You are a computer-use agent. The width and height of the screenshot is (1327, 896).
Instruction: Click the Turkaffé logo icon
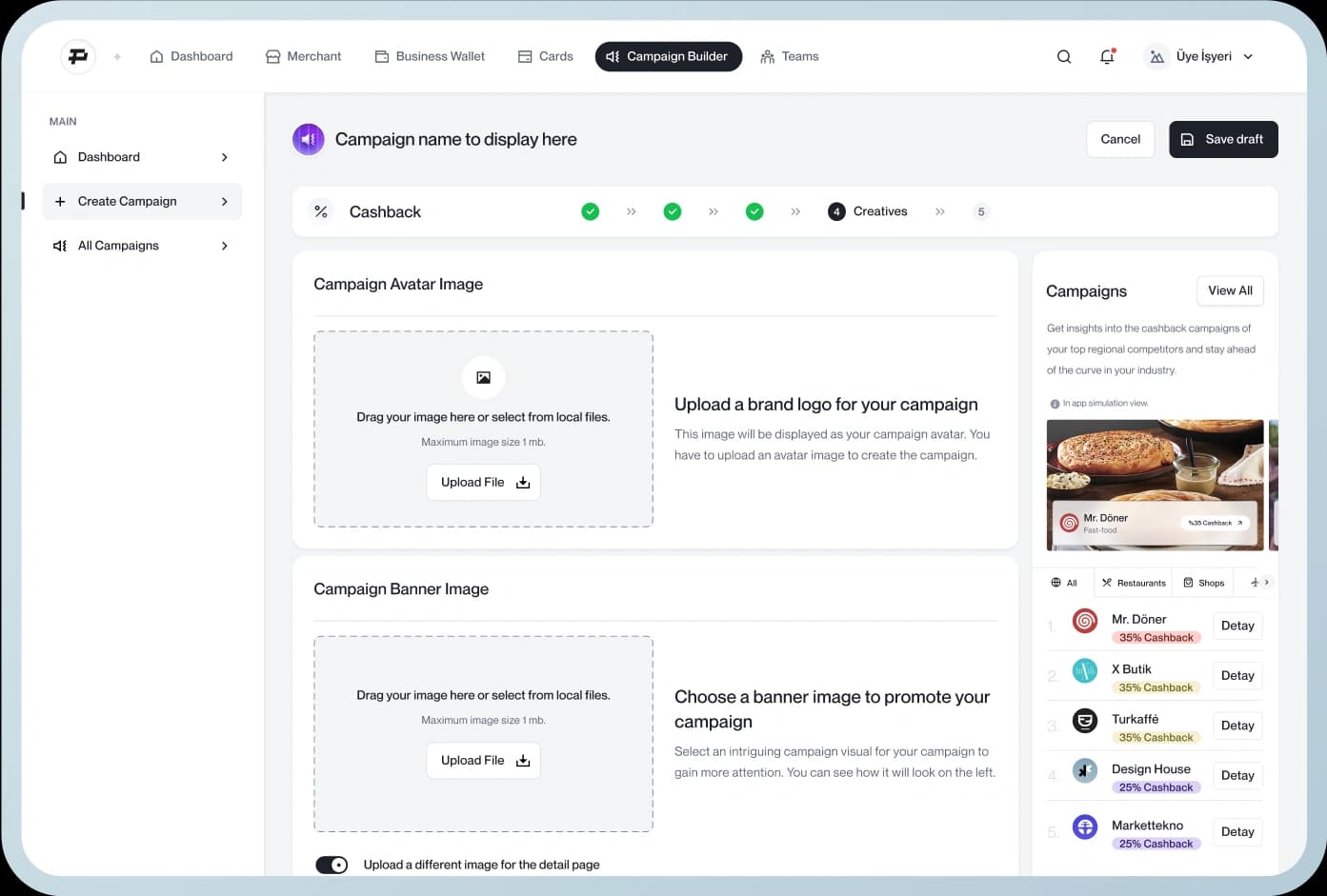pos(1084,721)
